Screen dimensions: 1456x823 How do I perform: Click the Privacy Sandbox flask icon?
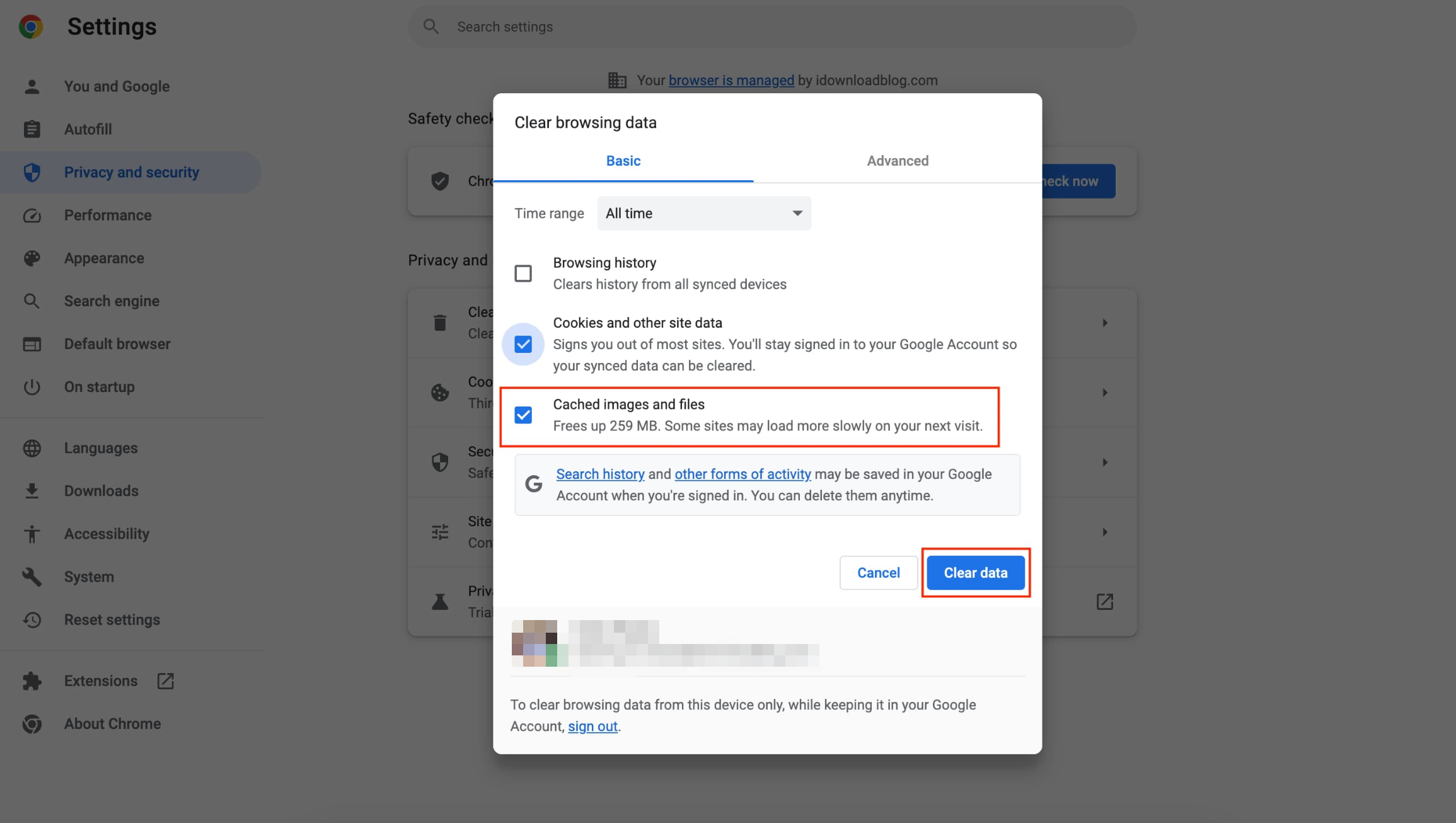point(440,601)
